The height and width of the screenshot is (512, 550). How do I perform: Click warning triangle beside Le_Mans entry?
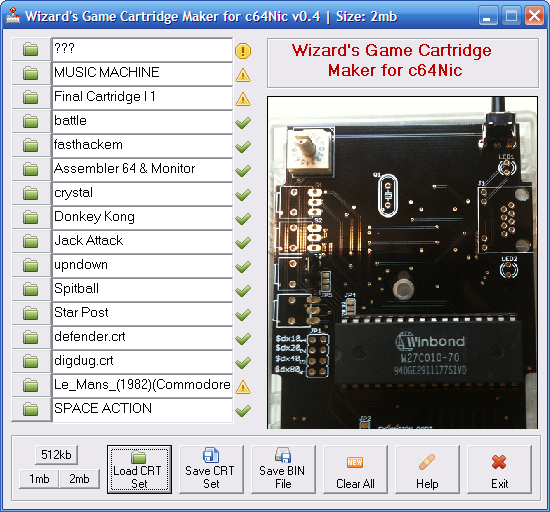pos(243,387)
